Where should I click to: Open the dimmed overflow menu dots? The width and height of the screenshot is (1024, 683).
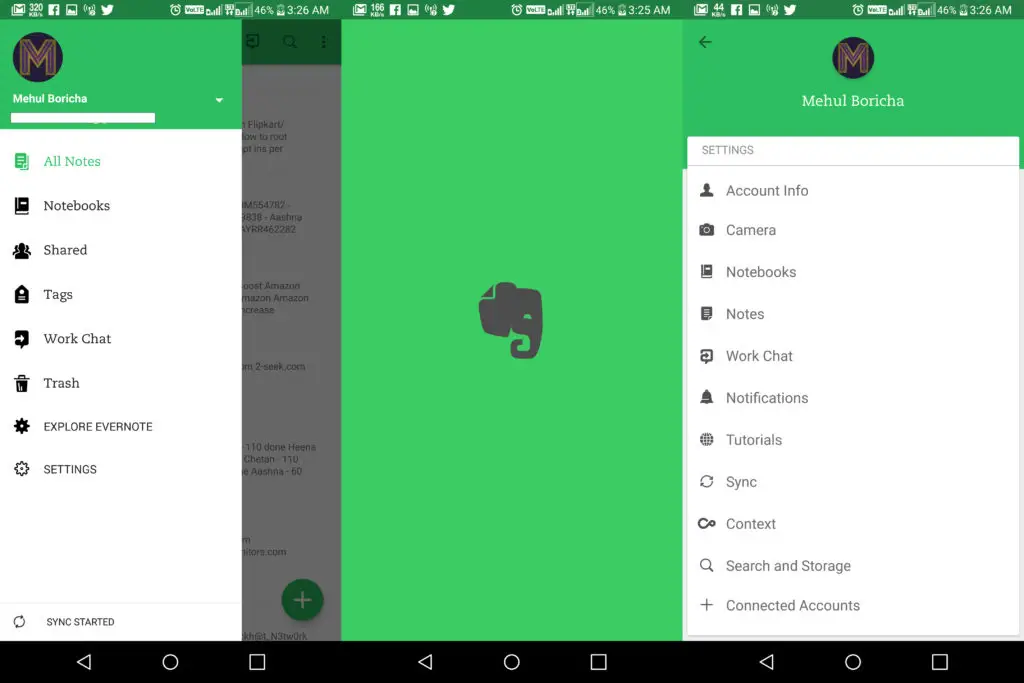pos(323,42)
